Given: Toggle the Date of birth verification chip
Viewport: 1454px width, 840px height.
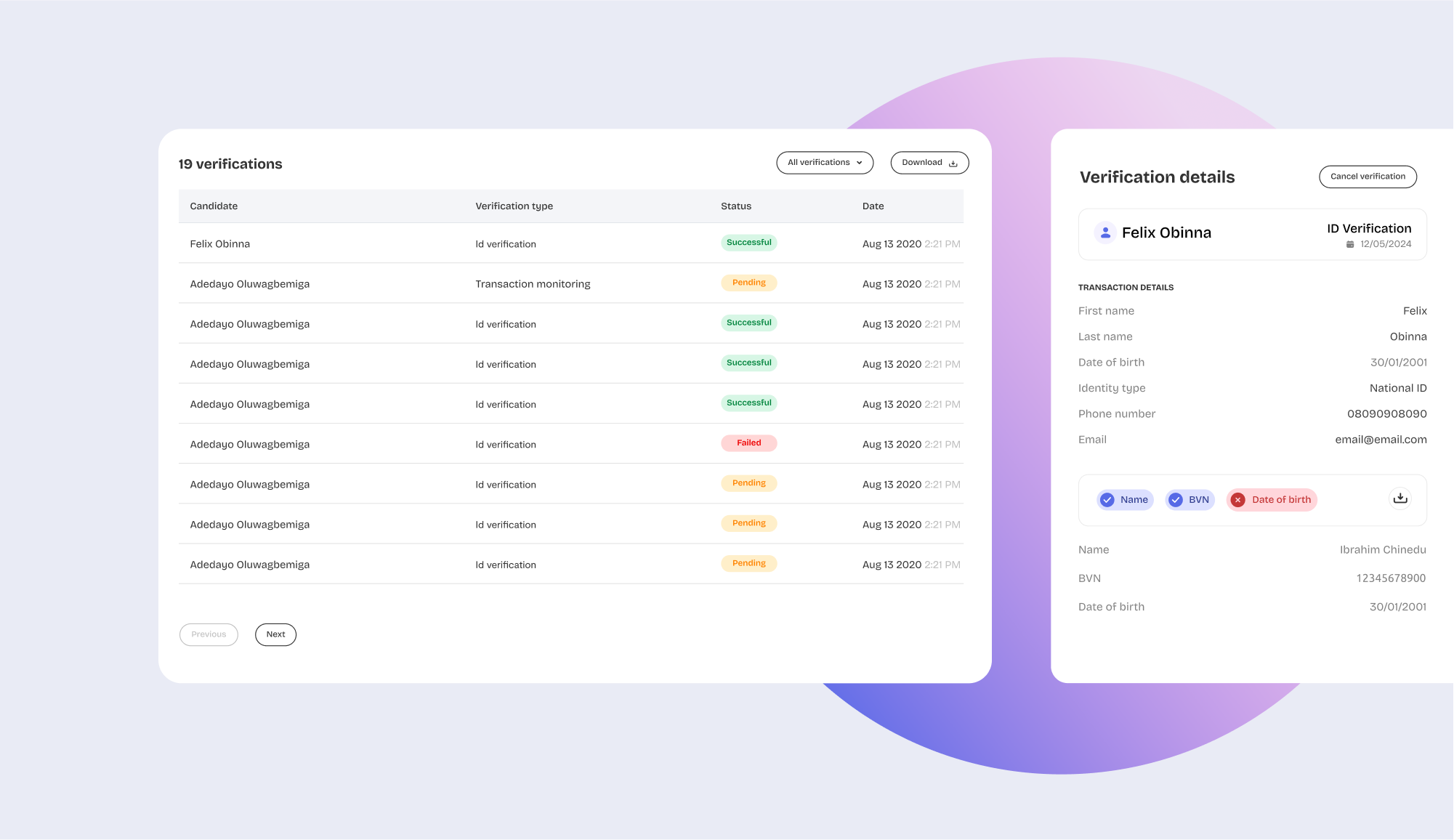Looking at the screenshot, I should (x=1272, y=499).
